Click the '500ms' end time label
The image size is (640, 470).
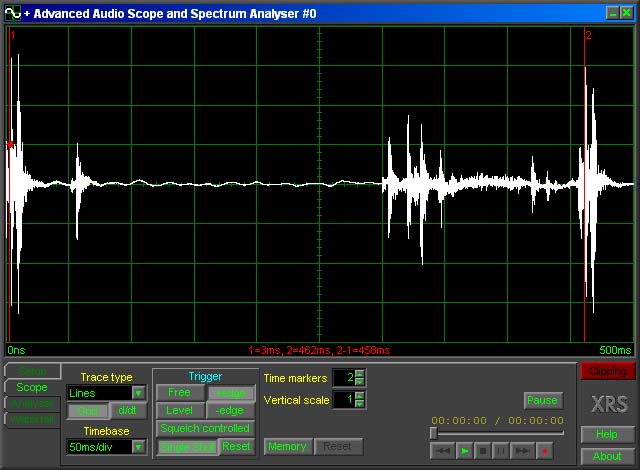tap(615, 350)
